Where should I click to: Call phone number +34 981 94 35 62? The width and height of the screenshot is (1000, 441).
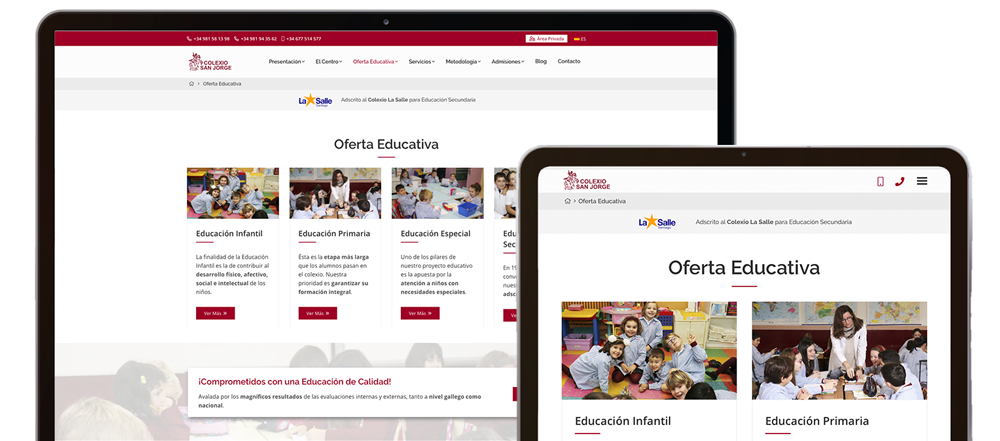click(x=256, y=39)
